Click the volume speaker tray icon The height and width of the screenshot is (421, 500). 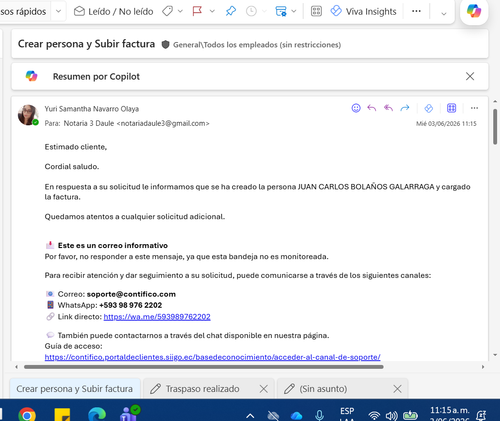click(x=392, y=415)
